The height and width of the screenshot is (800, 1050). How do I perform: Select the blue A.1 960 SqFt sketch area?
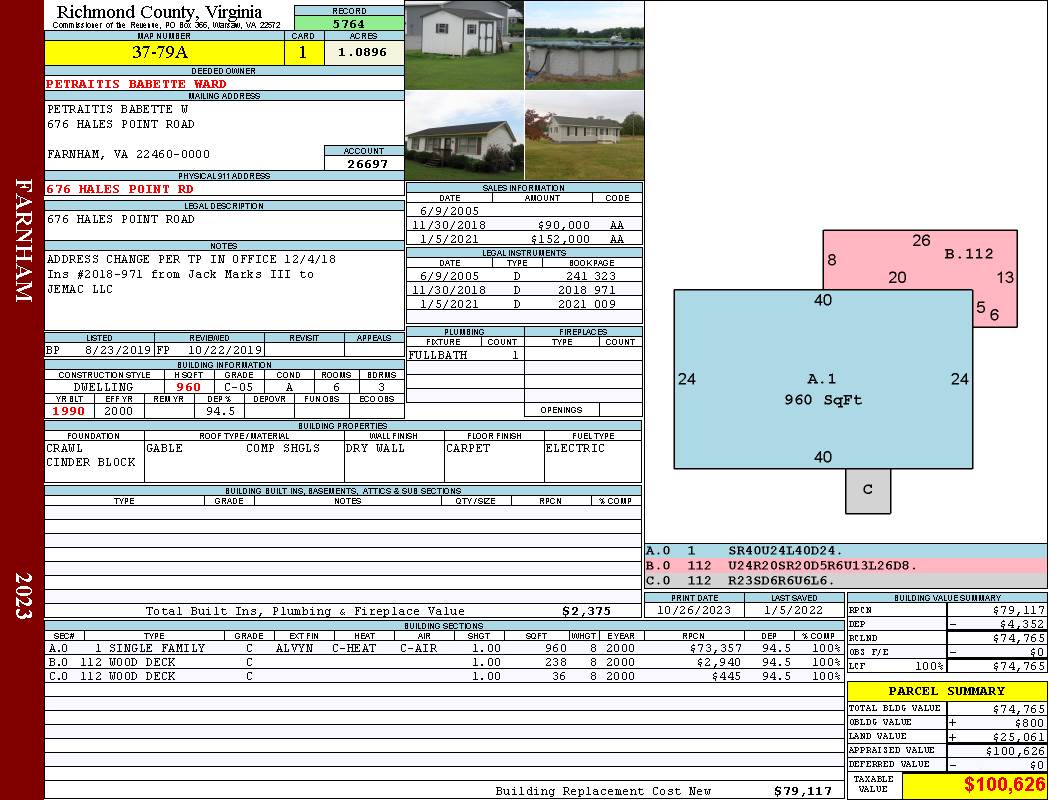(x=823, y=380)
